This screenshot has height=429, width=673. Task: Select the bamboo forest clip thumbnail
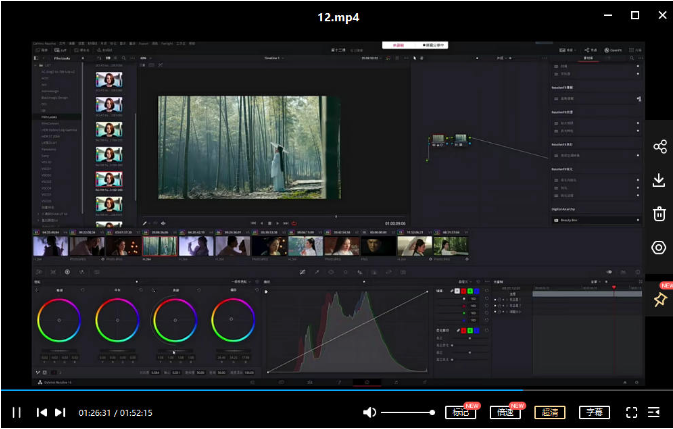(160, 246)
